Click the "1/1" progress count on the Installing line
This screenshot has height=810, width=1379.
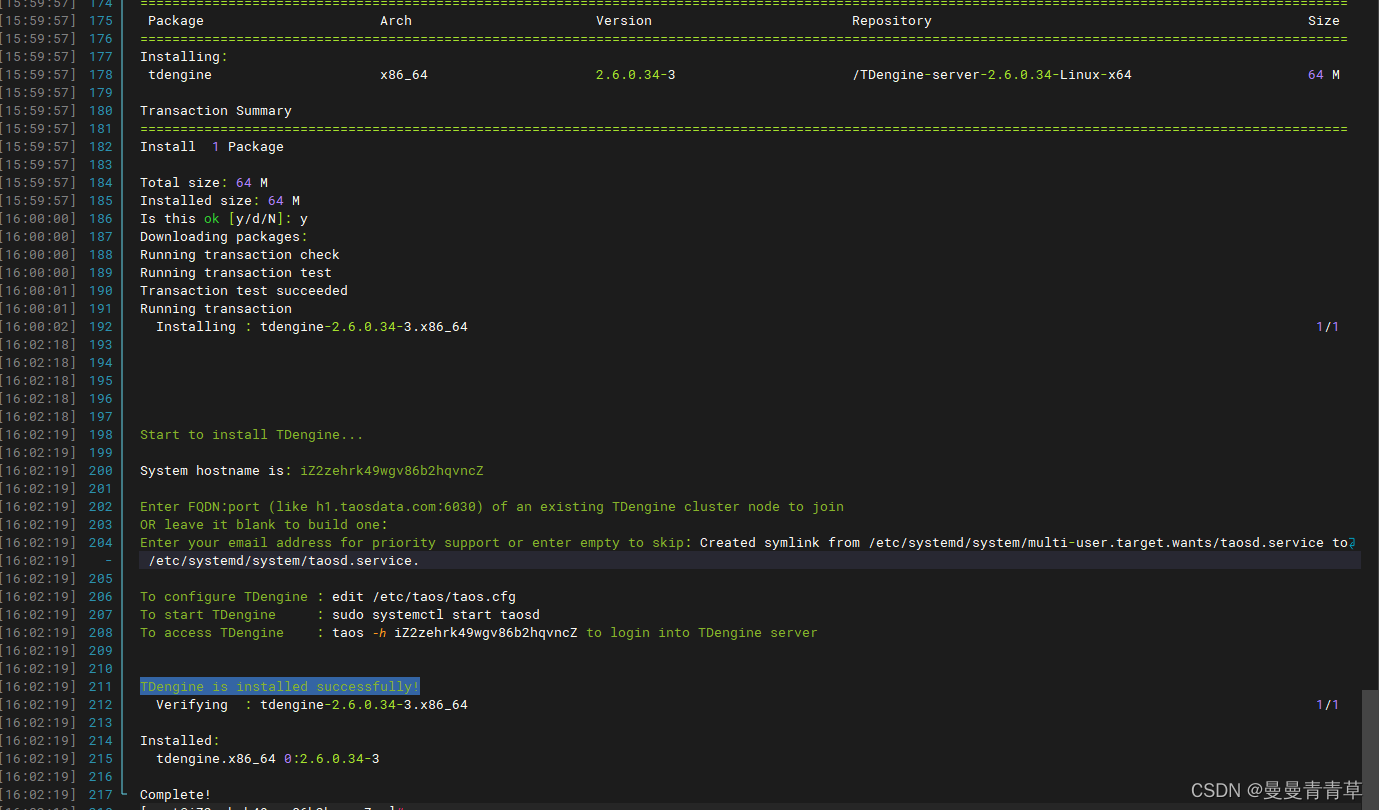1328,327
